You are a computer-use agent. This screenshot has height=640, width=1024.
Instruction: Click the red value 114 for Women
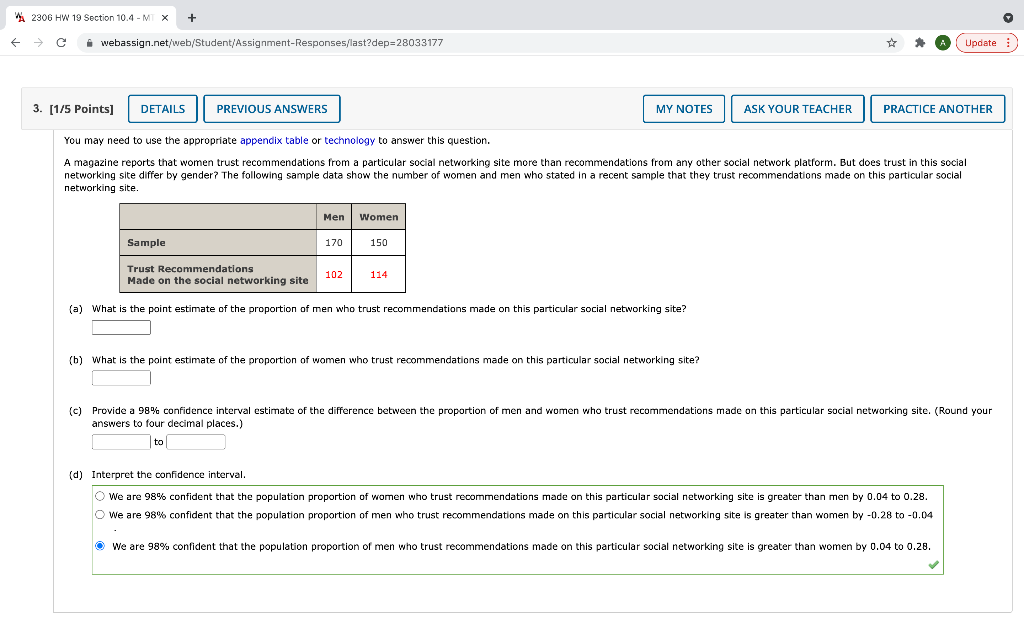(379, 274)
